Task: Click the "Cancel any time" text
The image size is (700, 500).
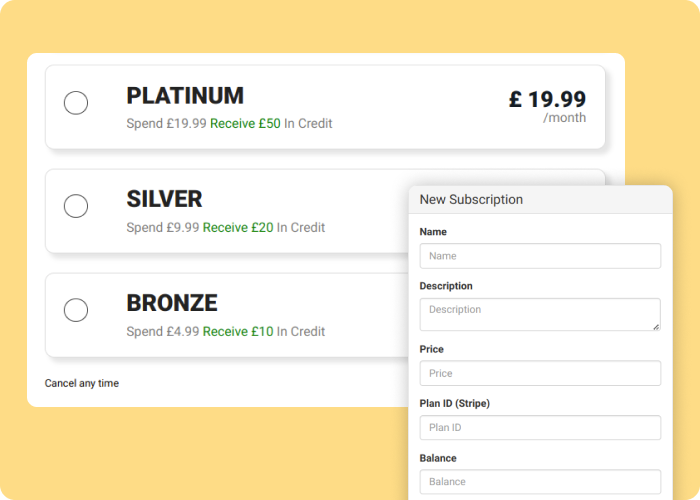Action: tap(82, 383)
